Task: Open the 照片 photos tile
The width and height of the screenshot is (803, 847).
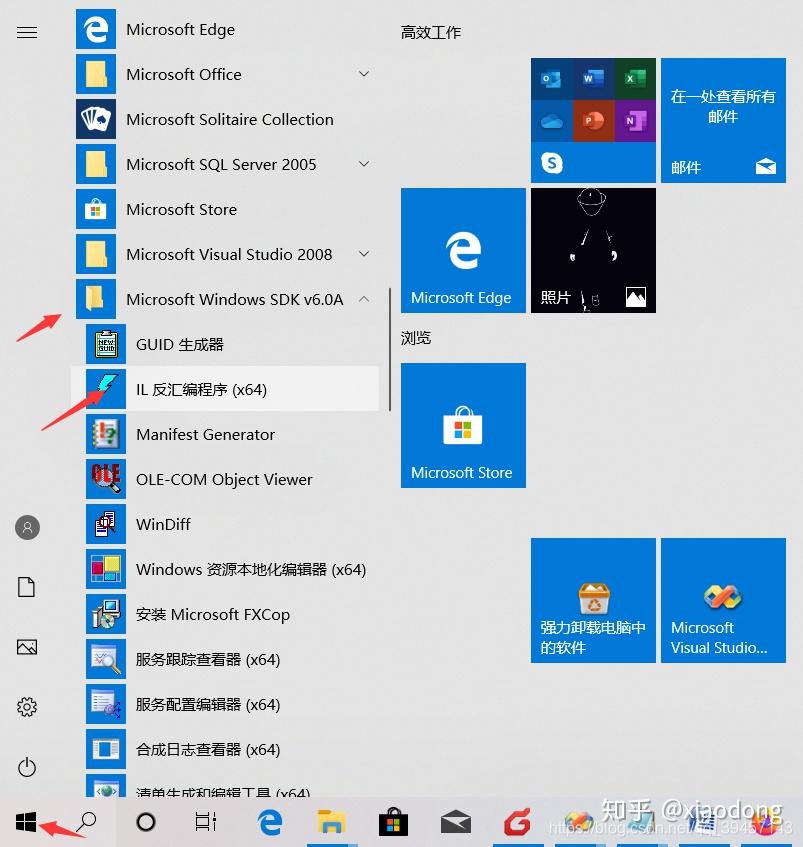Action: tap(593, 250)
